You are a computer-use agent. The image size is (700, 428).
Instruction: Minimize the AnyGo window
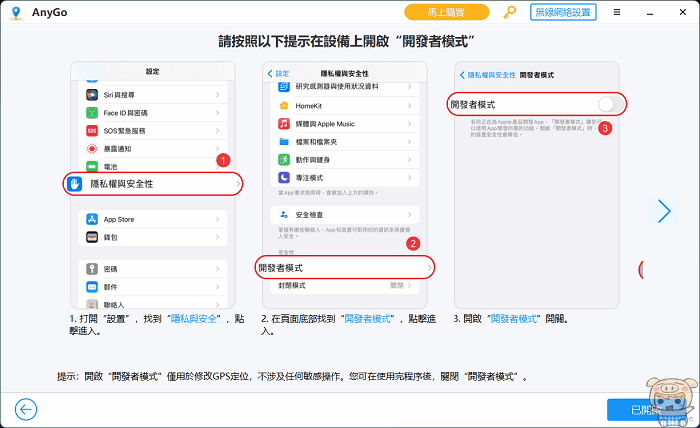650,12
